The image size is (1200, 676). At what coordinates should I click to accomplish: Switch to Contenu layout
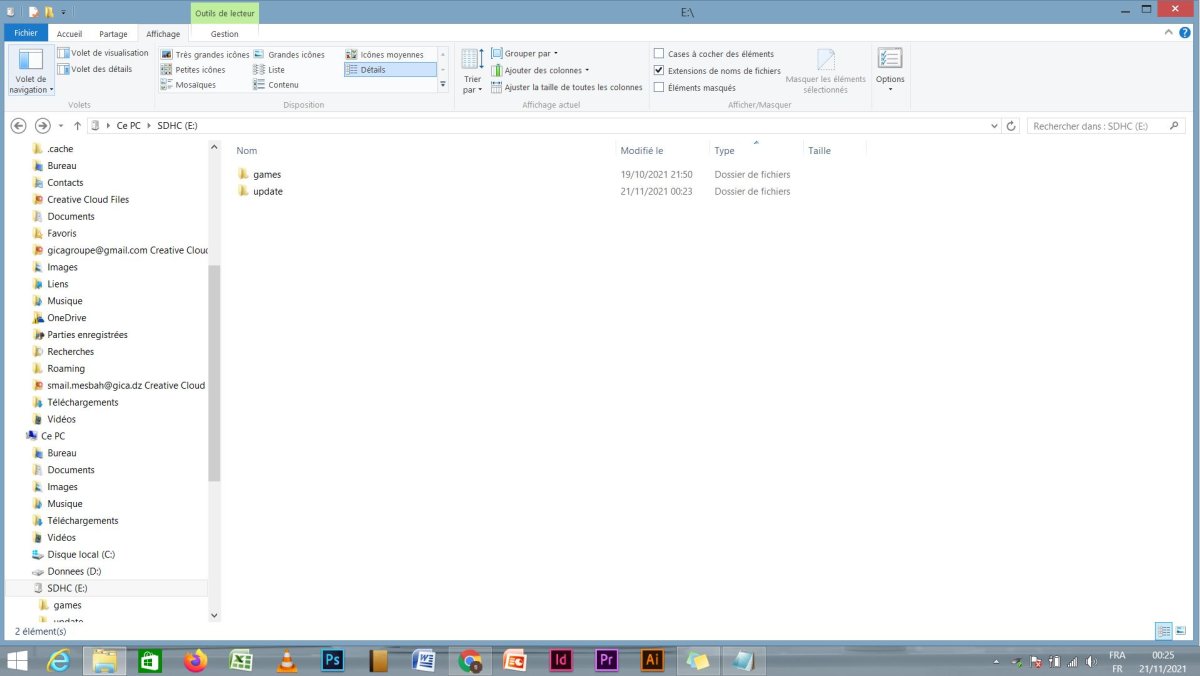click(x=276, y=85)
